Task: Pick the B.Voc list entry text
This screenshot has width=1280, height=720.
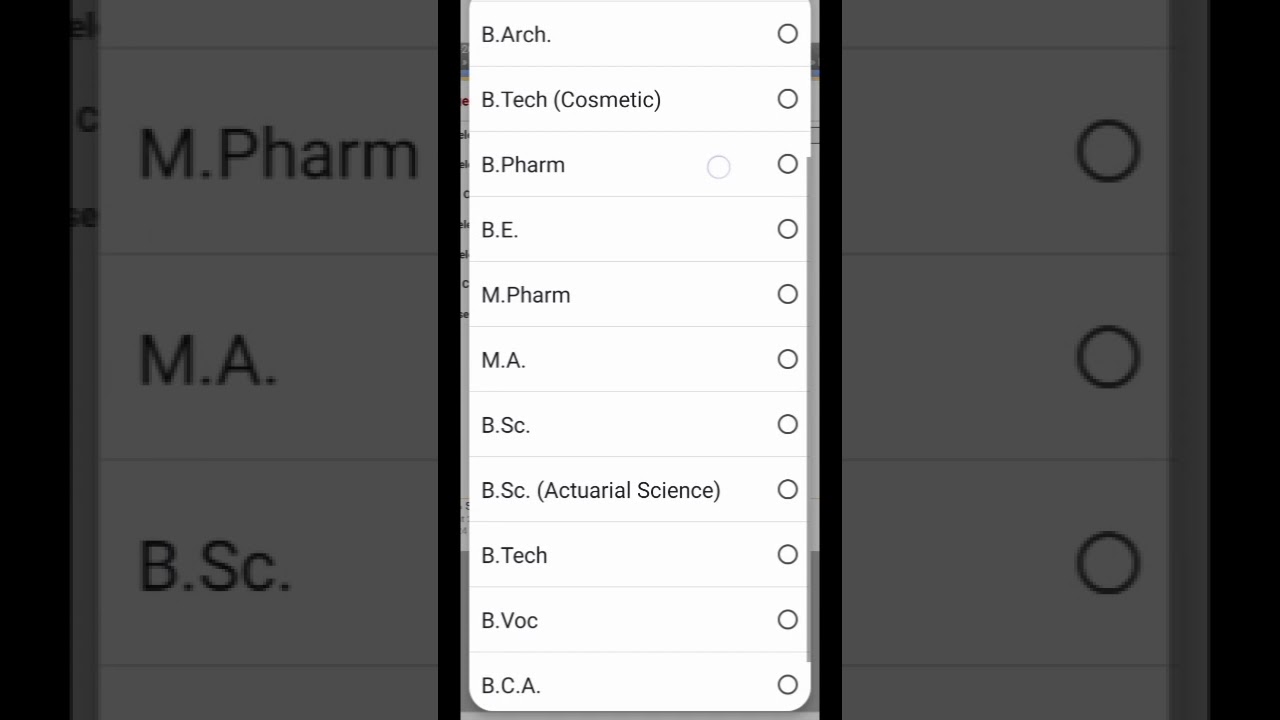Action: [510, 621]
